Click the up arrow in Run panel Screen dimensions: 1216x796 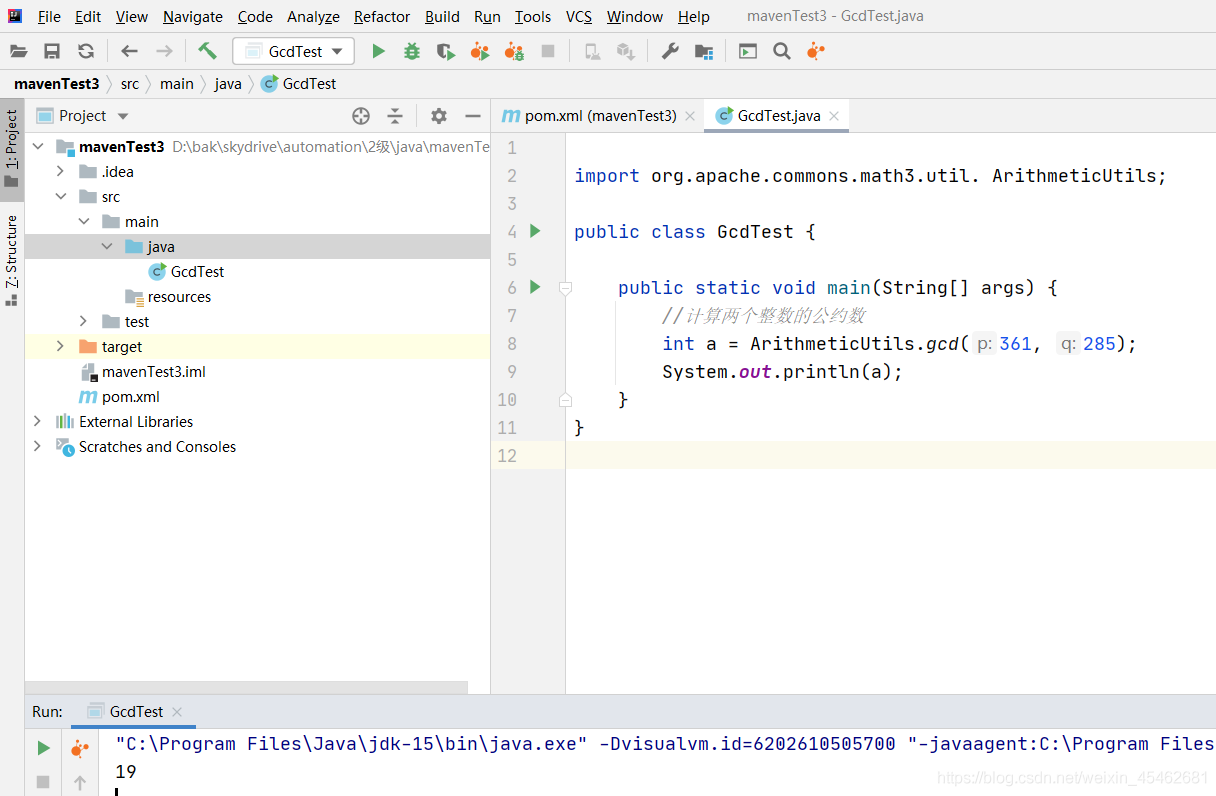(x=80, y=782)
